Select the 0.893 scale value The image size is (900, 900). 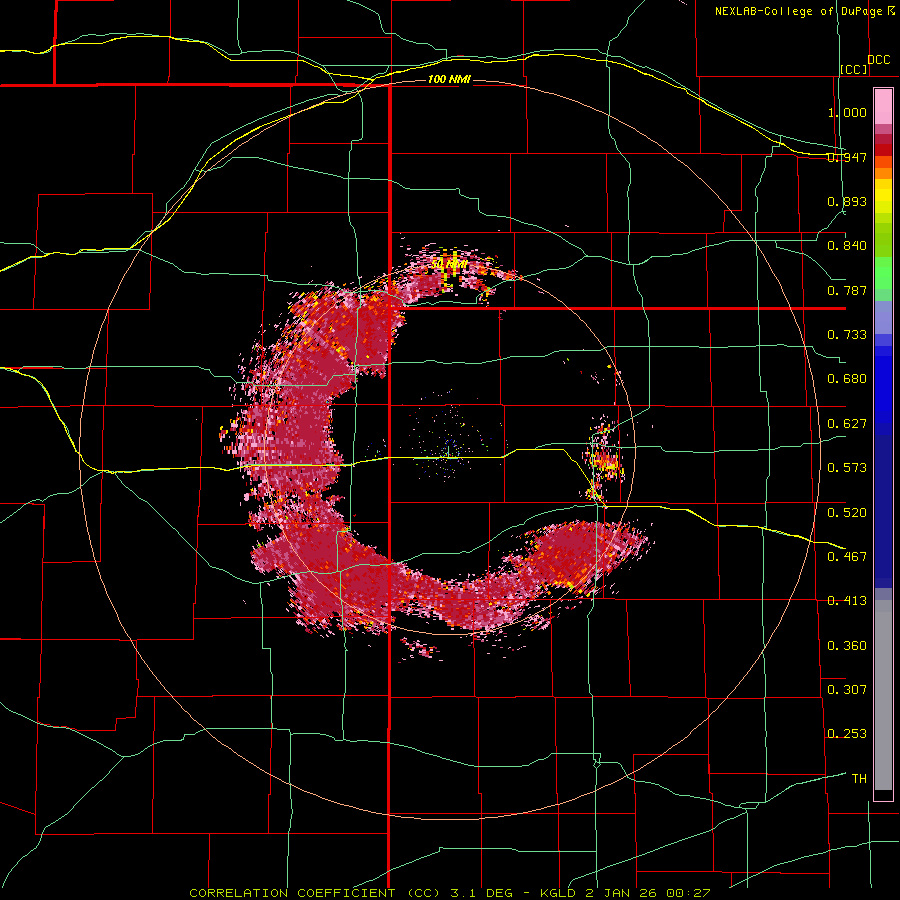[x=847, y=201]
